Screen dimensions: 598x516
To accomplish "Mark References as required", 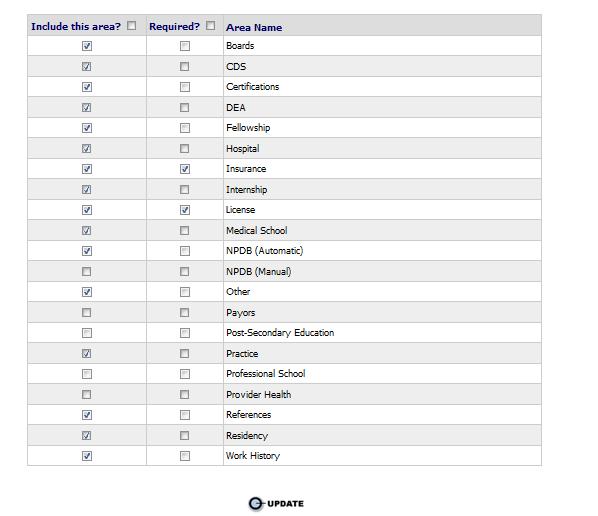I will [185, 415].
